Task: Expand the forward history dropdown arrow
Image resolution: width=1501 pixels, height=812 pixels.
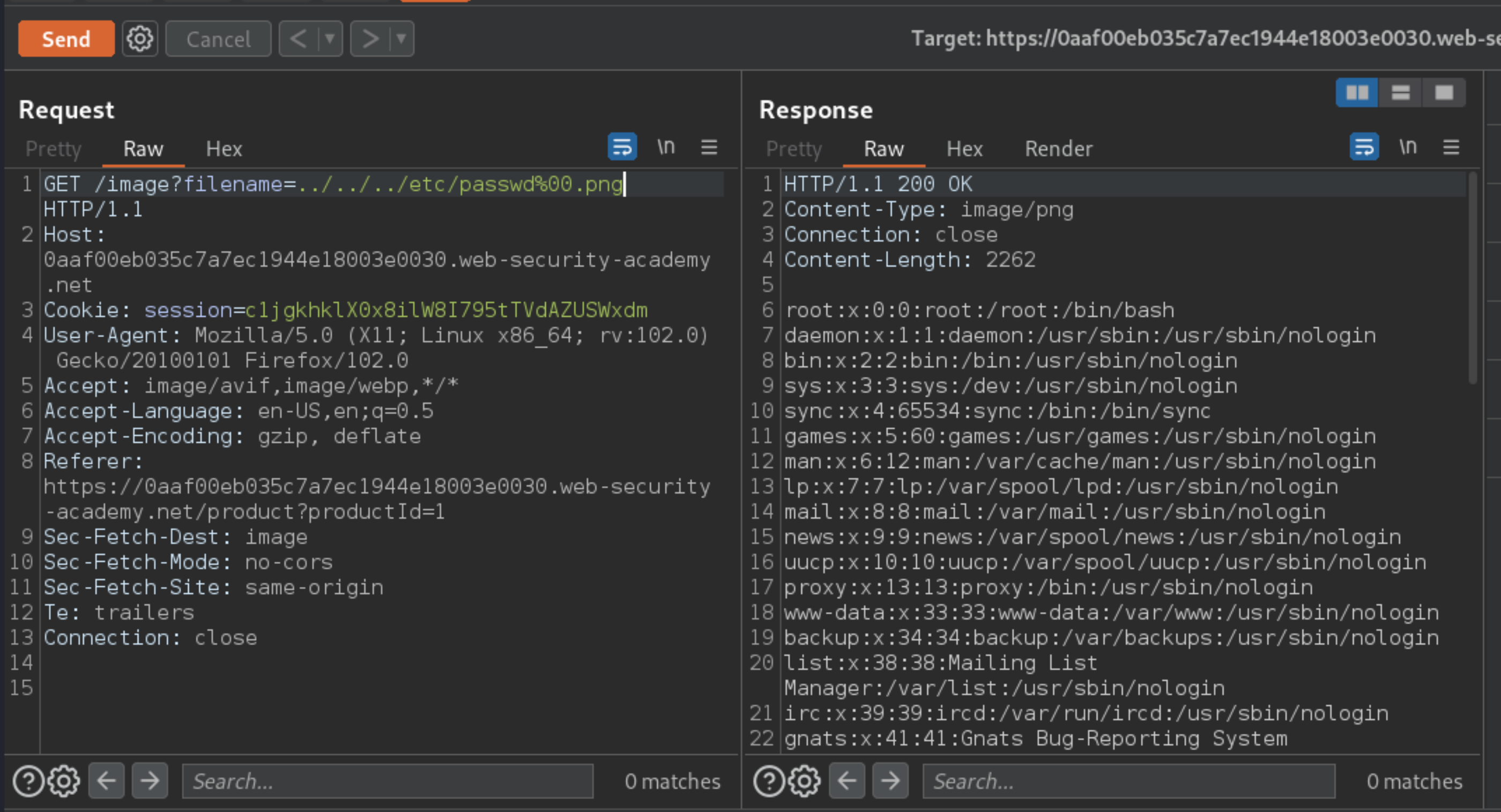Action: (x=401, y=39)
